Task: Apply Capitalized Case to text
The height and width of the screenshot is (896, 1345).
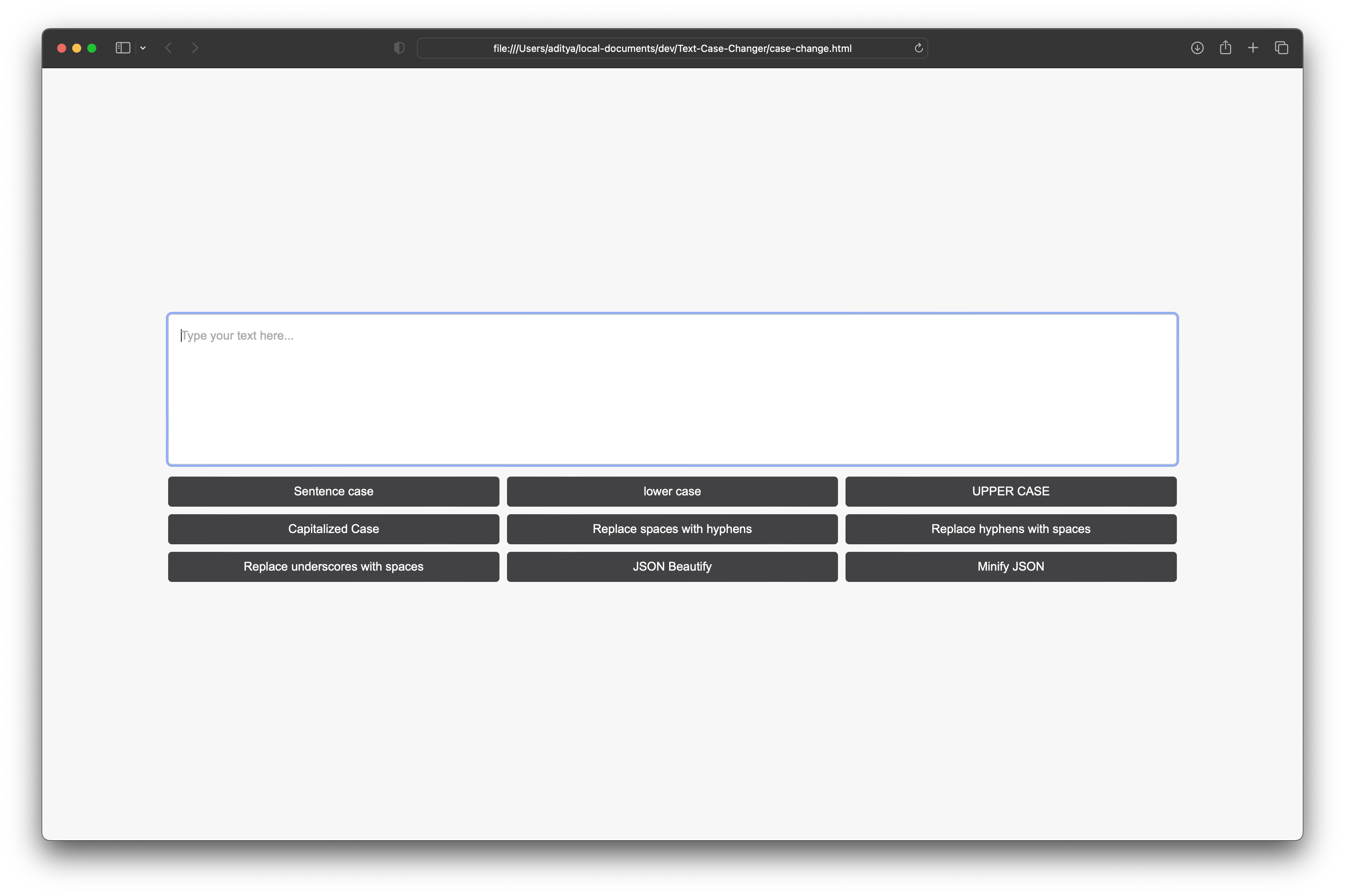Action: (333, 529)
